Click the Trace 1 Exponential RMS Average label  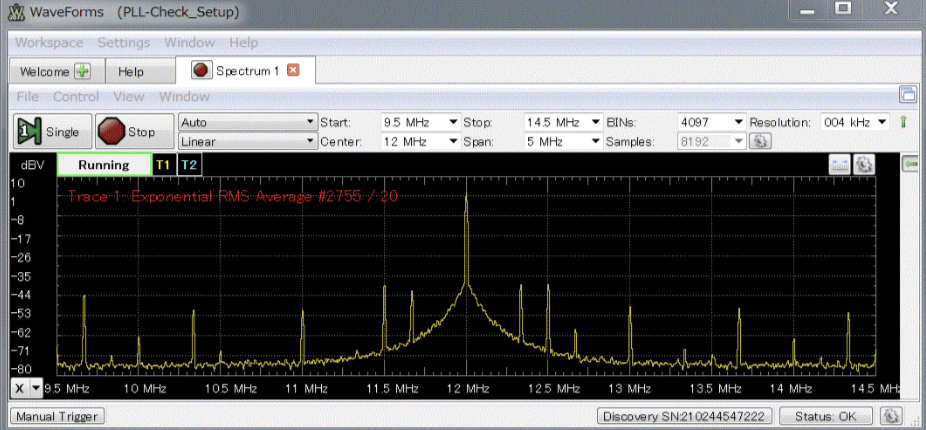[233, 196]
